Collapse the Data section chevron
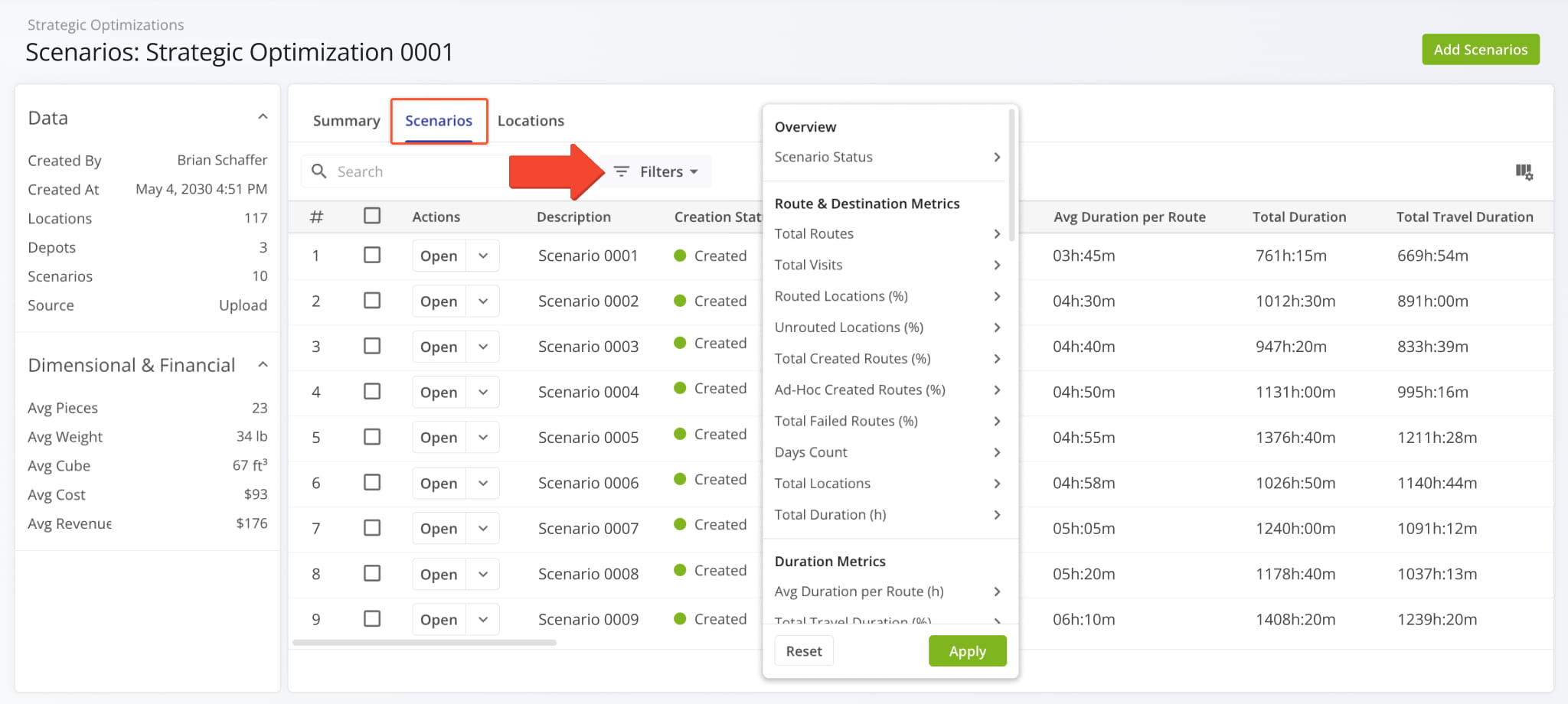This screenshot has width=1568, height=704. click(x=263, y=117)
